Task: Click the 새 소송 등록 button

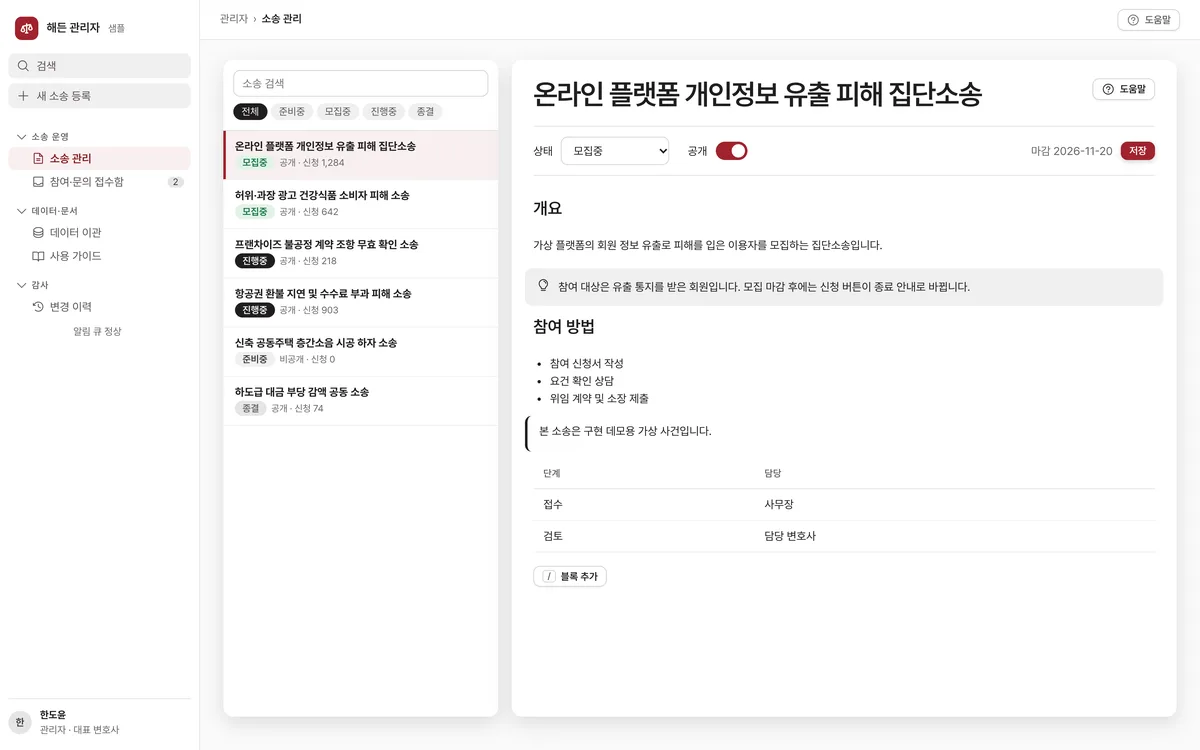Action: pyautogui.click(x=99, y=96)
